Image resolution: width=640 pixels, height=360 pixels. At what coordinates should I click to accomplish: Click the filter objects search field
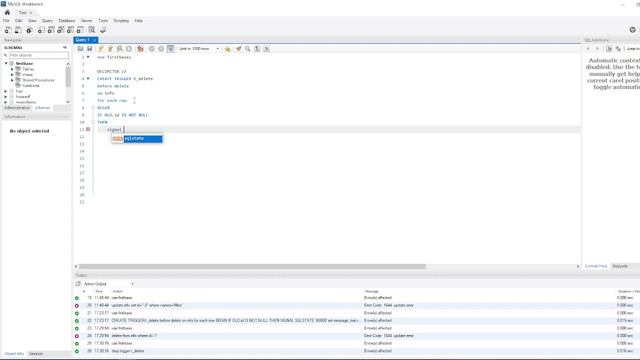tap(39, 55)
